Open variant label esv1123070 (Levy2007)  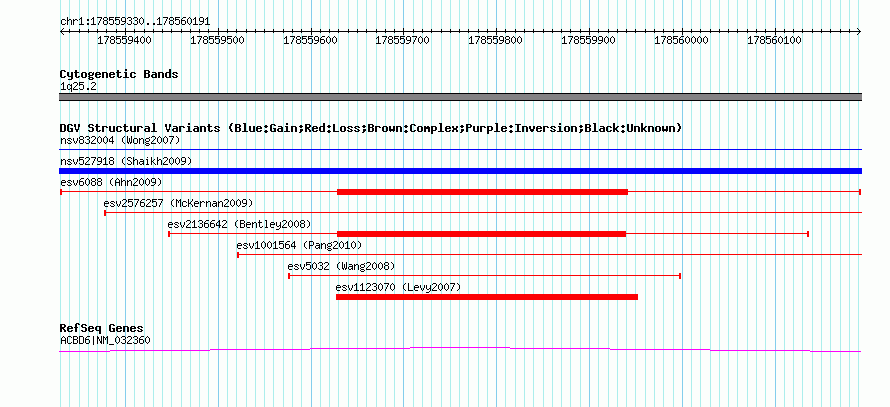point(398,287)
